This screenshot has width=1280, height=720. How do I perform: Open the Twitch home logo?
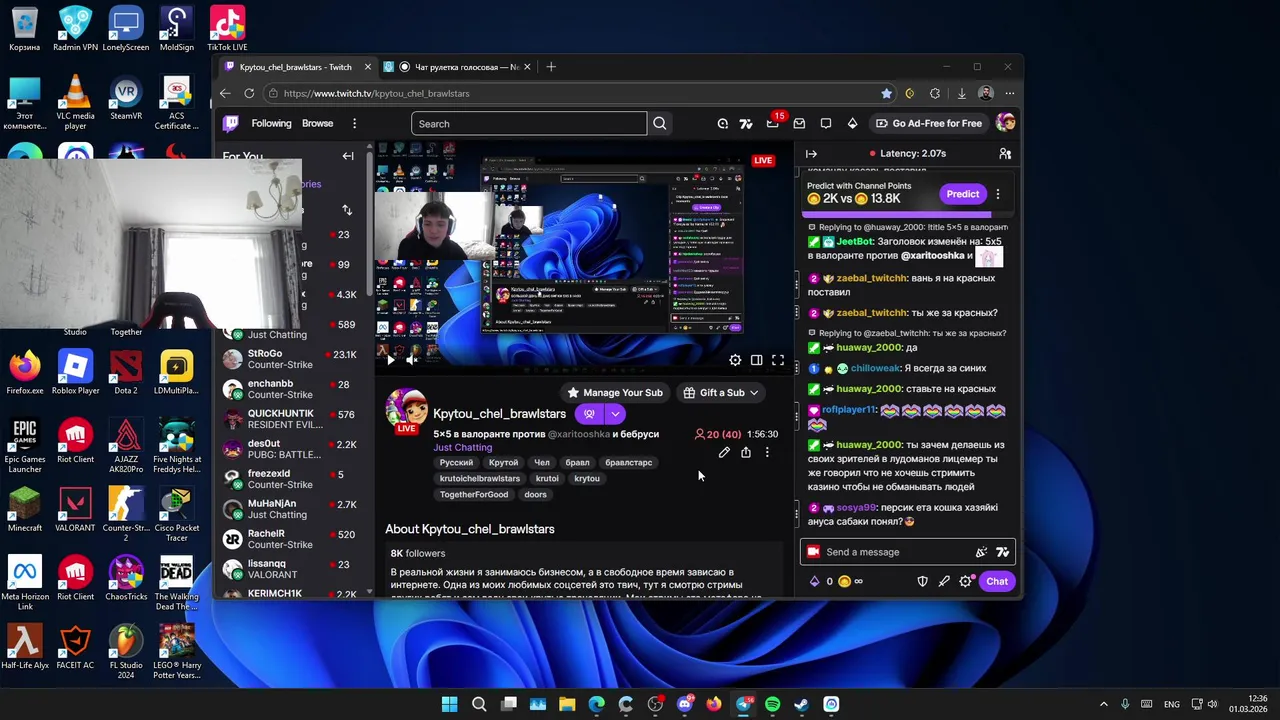pyautogui.click(x=231, y=123)
